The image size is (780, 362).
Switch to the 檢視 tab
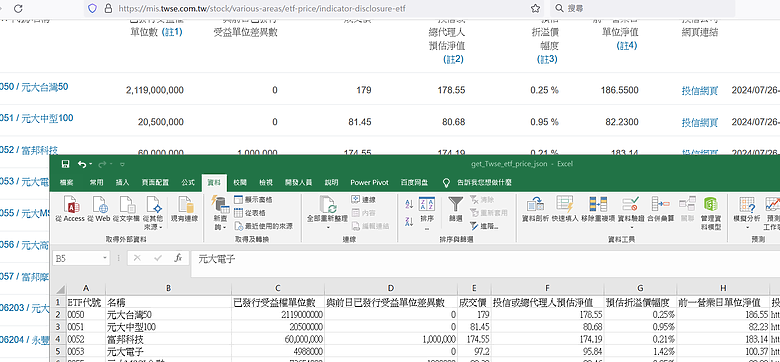coord(266,182)
